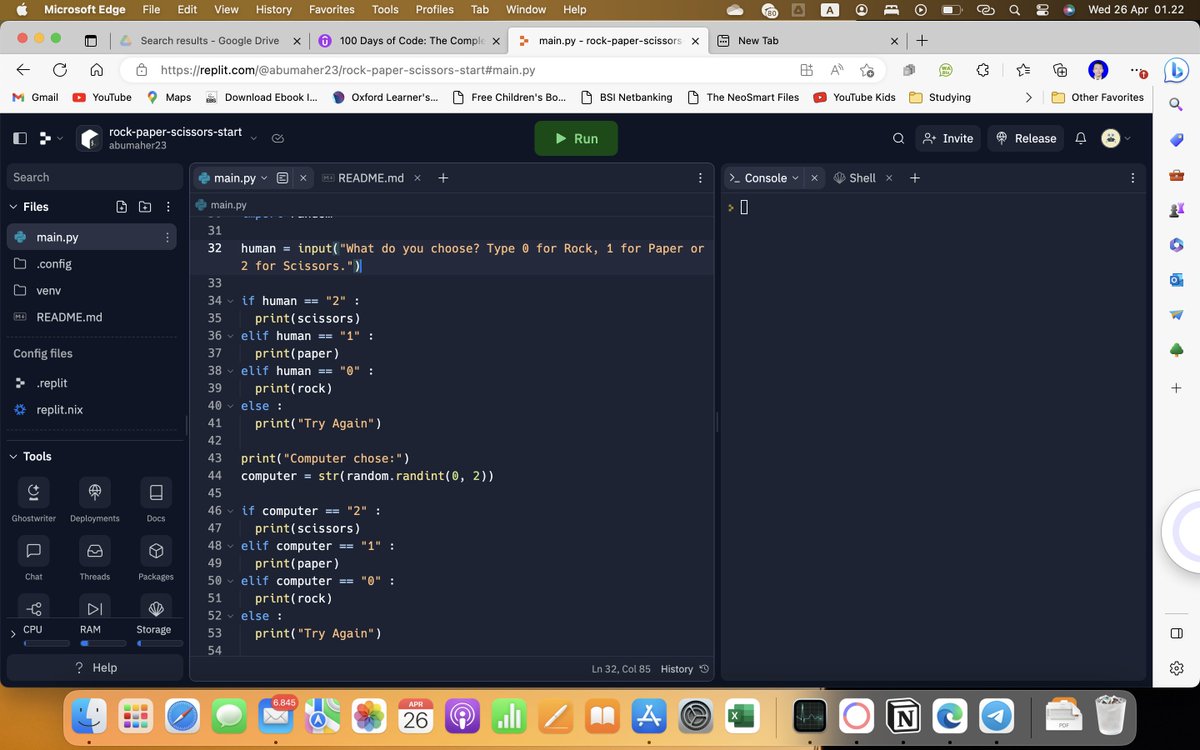Viewport: 1200px width, 750px height.
Task: Expand the repl name dropdown arrow
Action: (253, 138)
